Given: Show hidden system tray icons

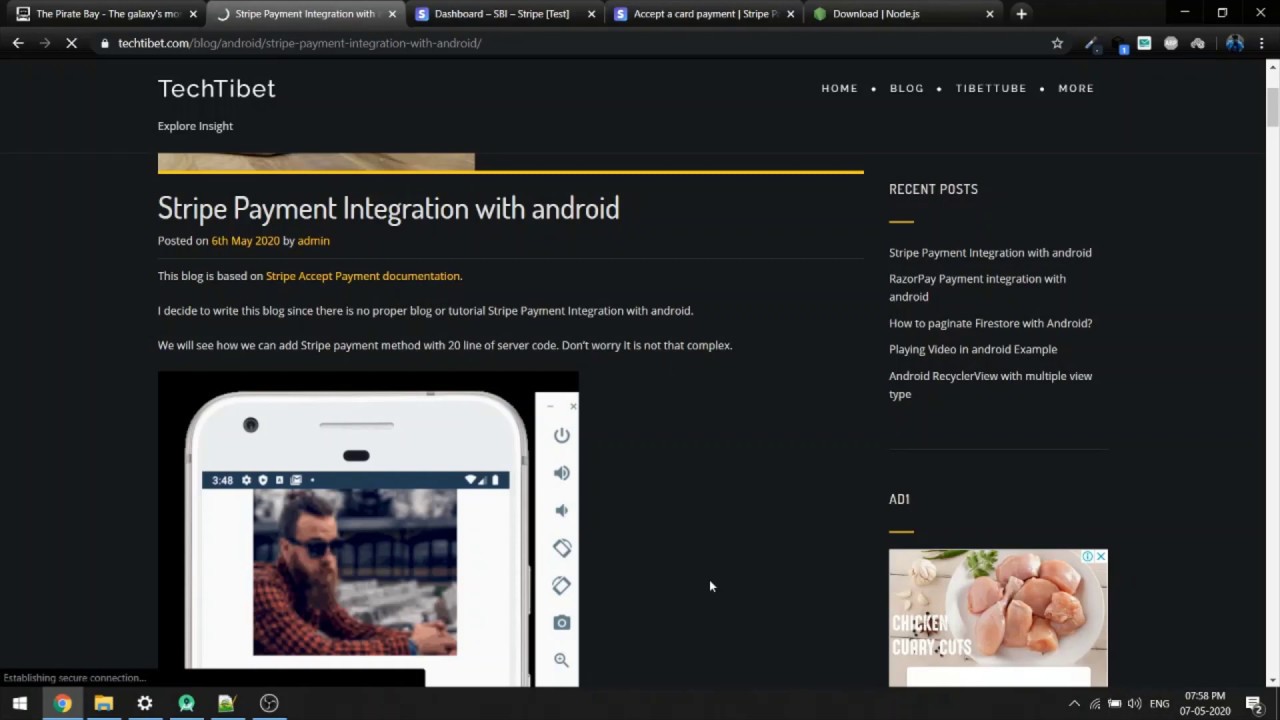Looking at the screenshot, I should point(1075,704).
